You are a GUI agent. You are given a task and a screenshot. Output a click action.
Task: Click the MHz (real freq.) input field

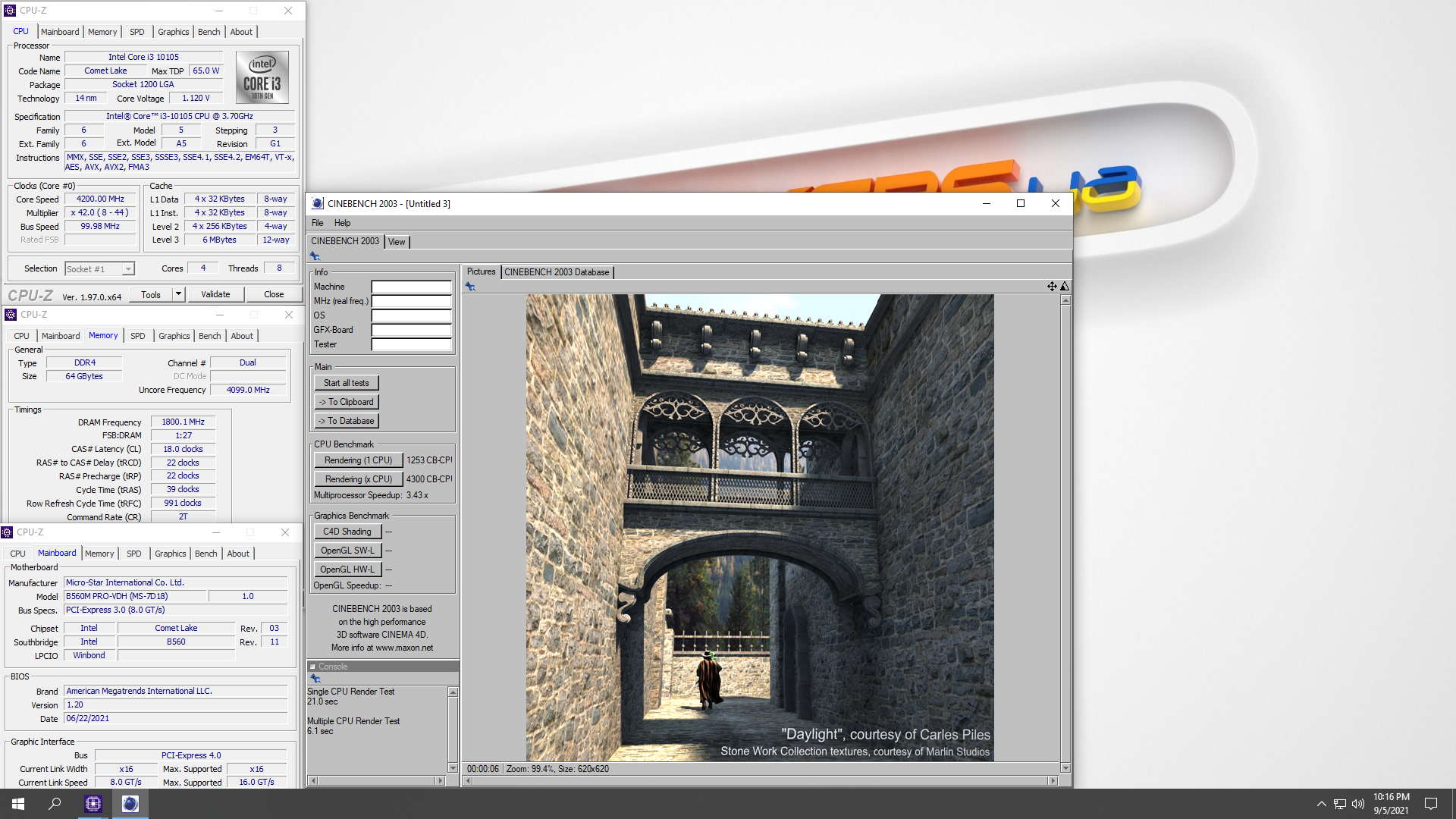pos(411,301)
